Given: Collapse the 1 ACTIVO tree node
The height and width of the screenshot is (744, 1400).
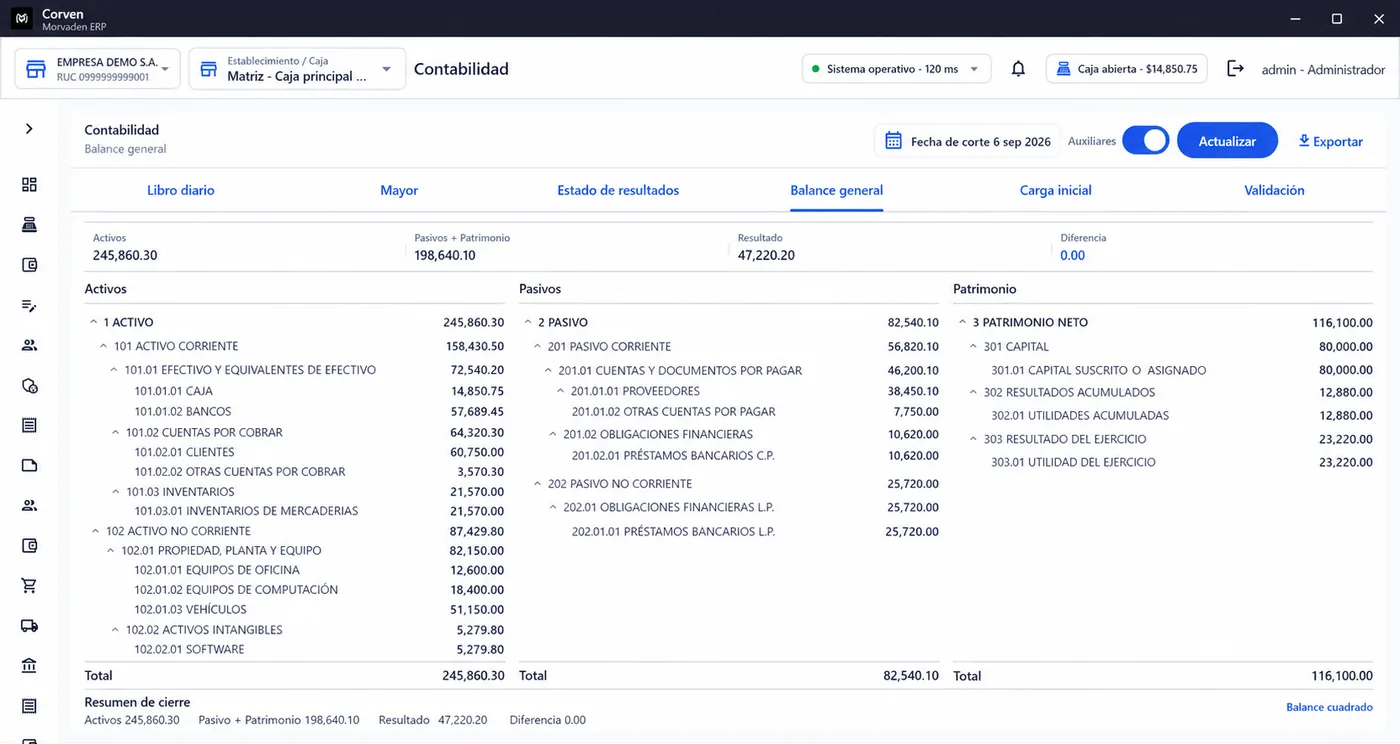Looking at the screenshot, I should (94, 322).
